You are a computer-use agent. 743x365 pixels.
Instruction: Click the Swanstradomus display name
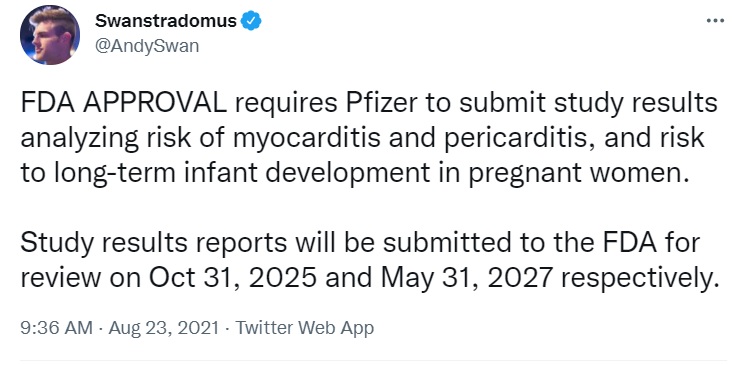coord(166,21)
